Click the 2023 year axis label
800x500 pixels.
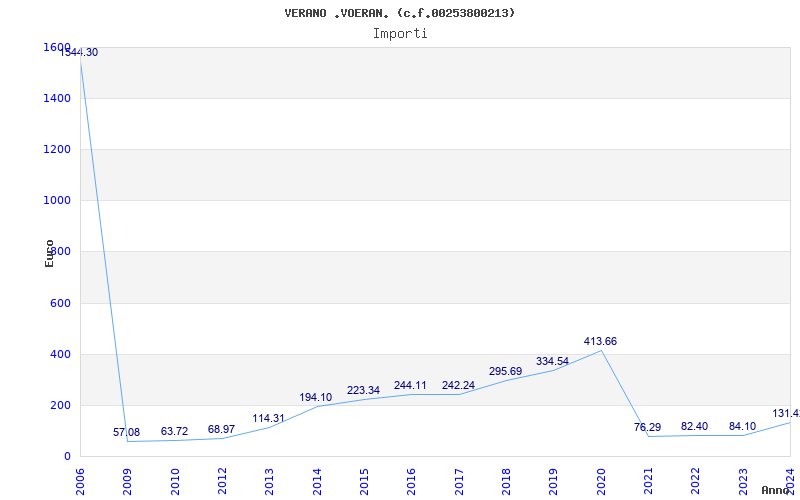[x=742, y=480]
